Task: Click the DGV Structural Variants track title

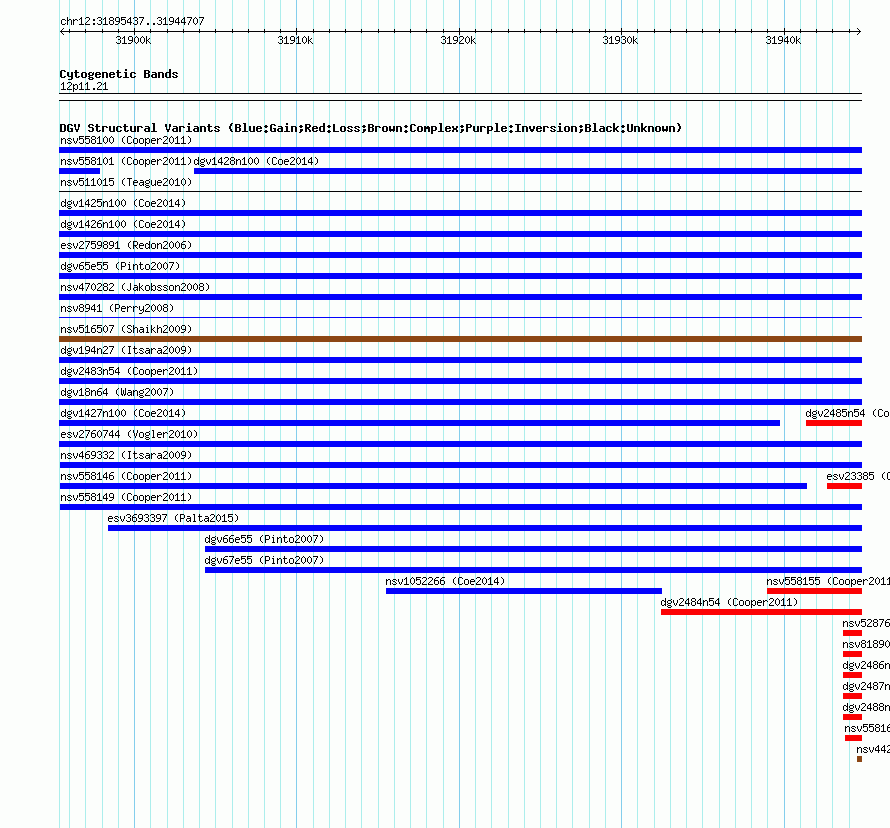Action: pyautogui.click(x=371, y=128)
